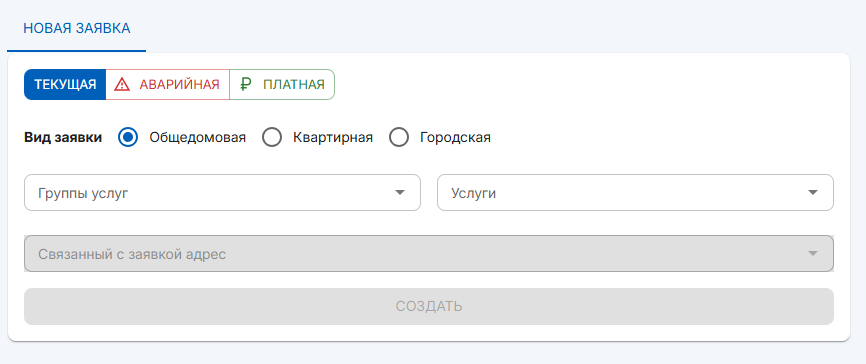This screenshot has width=866, height=364.
Task: Expand the Группы услуг dropdown arrow
Action: [400, 193]
